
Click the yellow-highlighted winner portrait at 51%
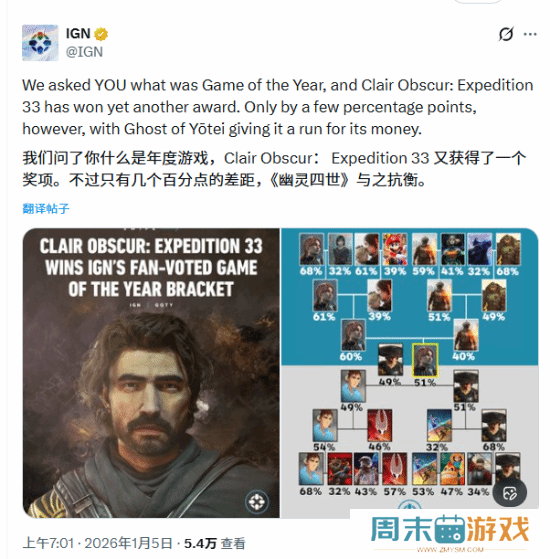pos(425,360)
